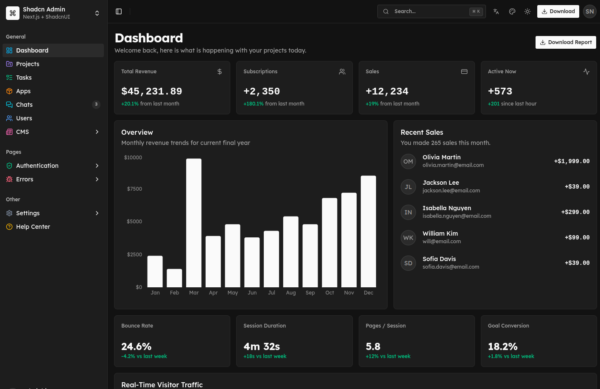The height and width of the screenshot is (389, 600).
Task: Click the March bar in Overview chart
Action: pos(194,223)
